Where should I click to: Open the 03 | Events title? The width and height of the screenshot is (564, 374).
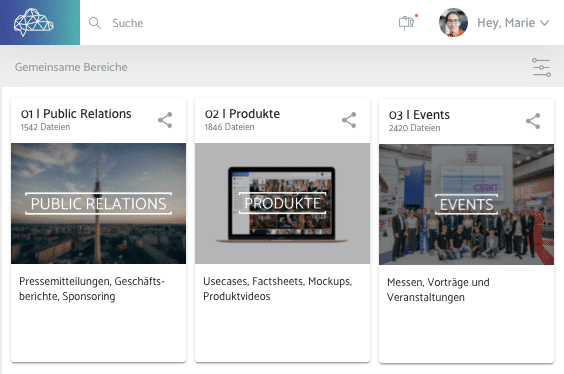pyautogui.click(x=419, y=115)
